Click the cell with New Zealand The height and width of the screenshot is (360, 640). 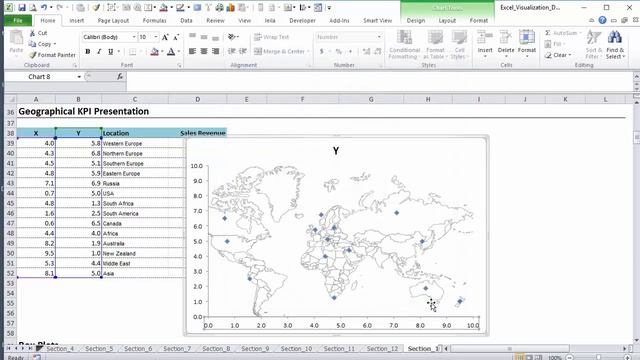pyautogui.click(x=135, y=253)
